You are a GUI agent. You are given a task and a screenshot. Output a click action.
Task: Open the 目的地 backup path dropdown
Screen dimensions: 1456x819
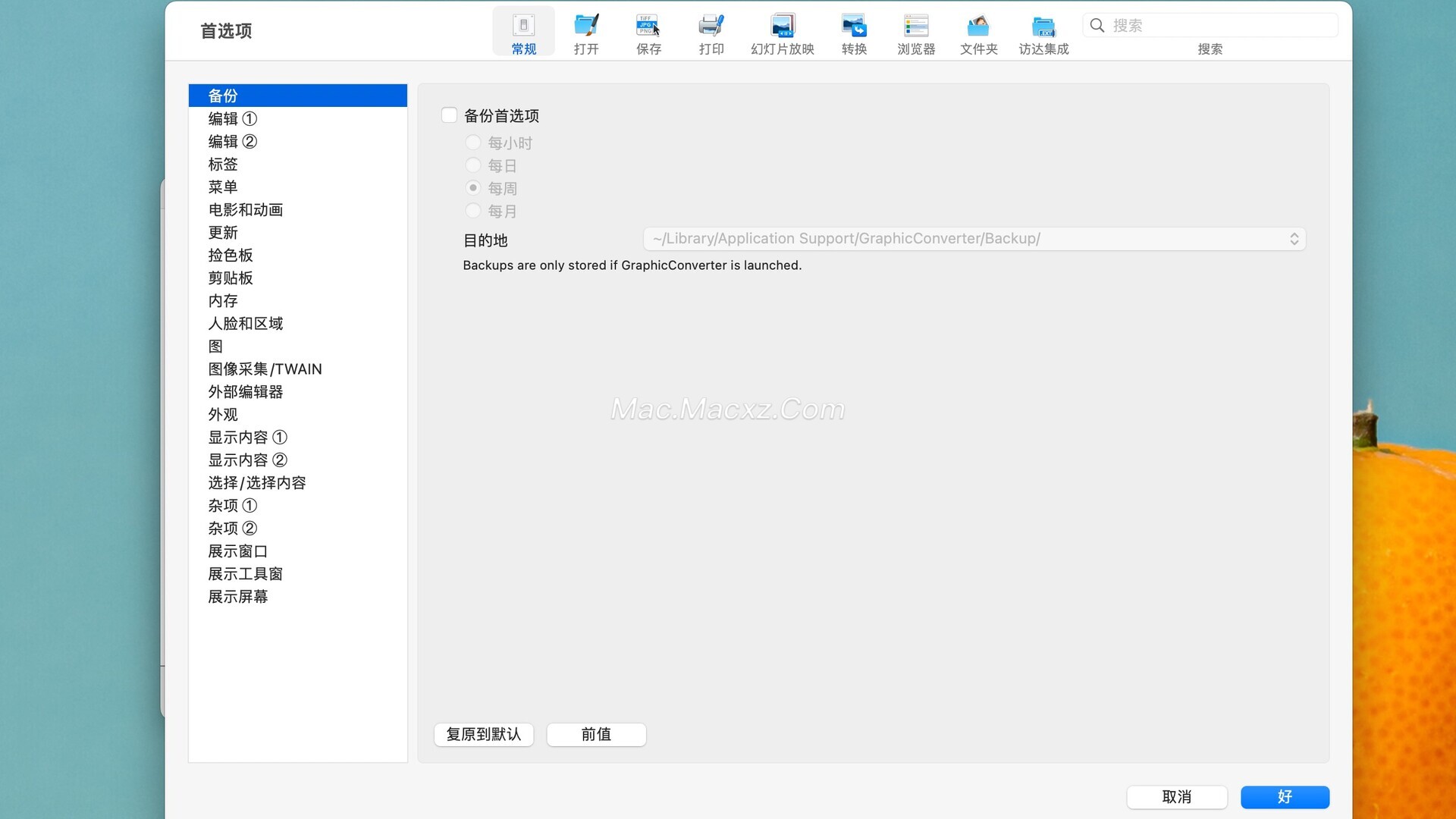point(974,239)
